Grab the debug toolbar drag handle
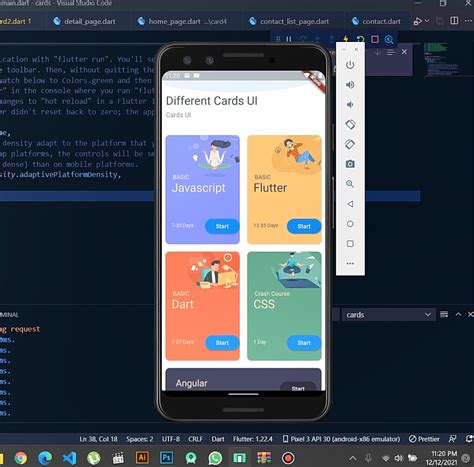 pyautogui.click(x=278, y=39)
